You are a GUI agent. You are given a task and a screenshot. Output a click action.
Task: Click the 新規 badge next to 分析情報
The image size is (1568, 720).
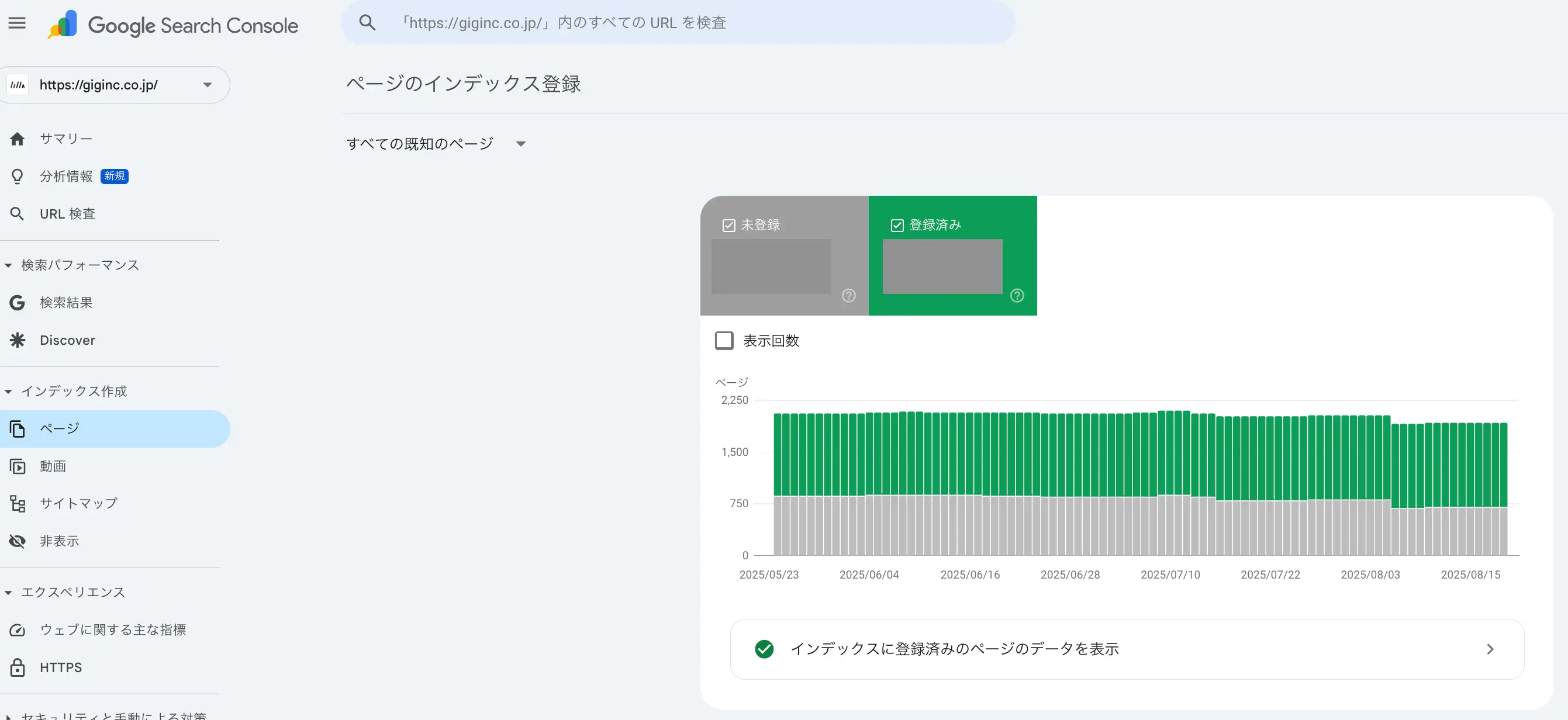click(x=115, y=176)
